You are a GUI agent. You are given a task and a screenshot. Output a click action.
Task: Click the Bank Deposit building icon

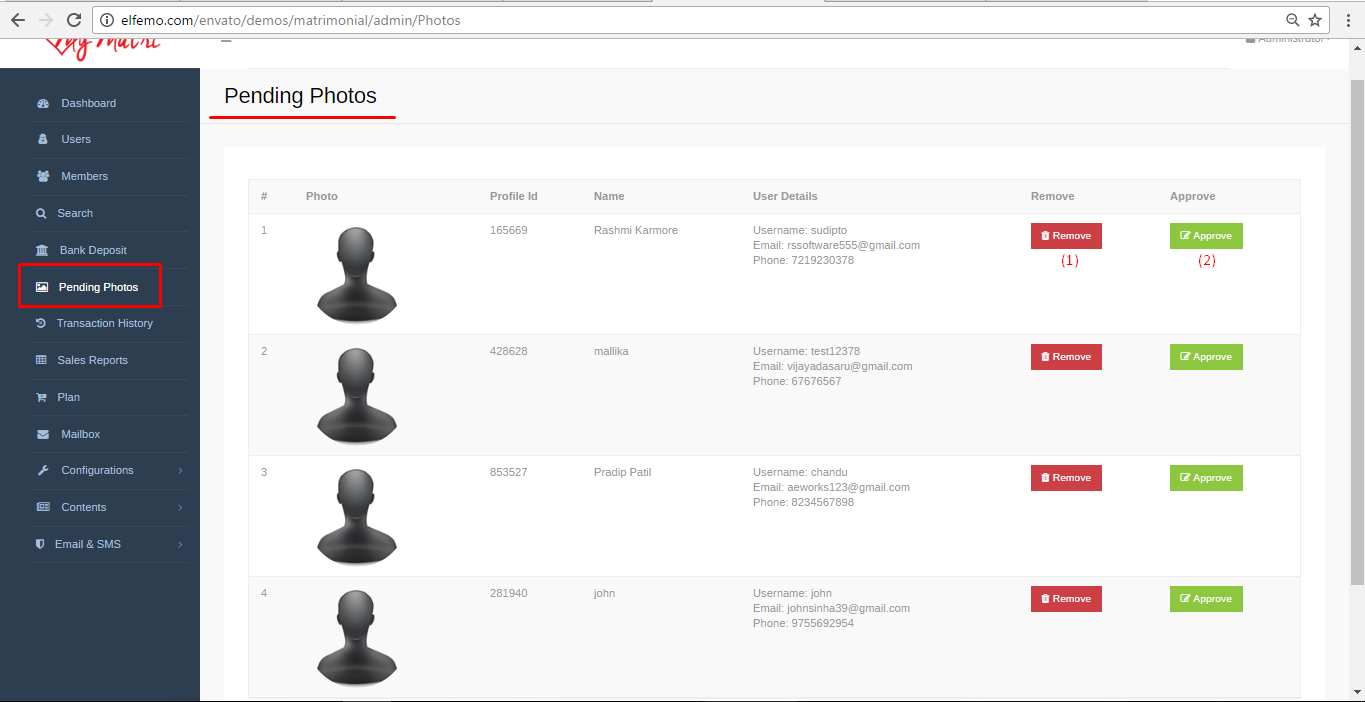42,250
